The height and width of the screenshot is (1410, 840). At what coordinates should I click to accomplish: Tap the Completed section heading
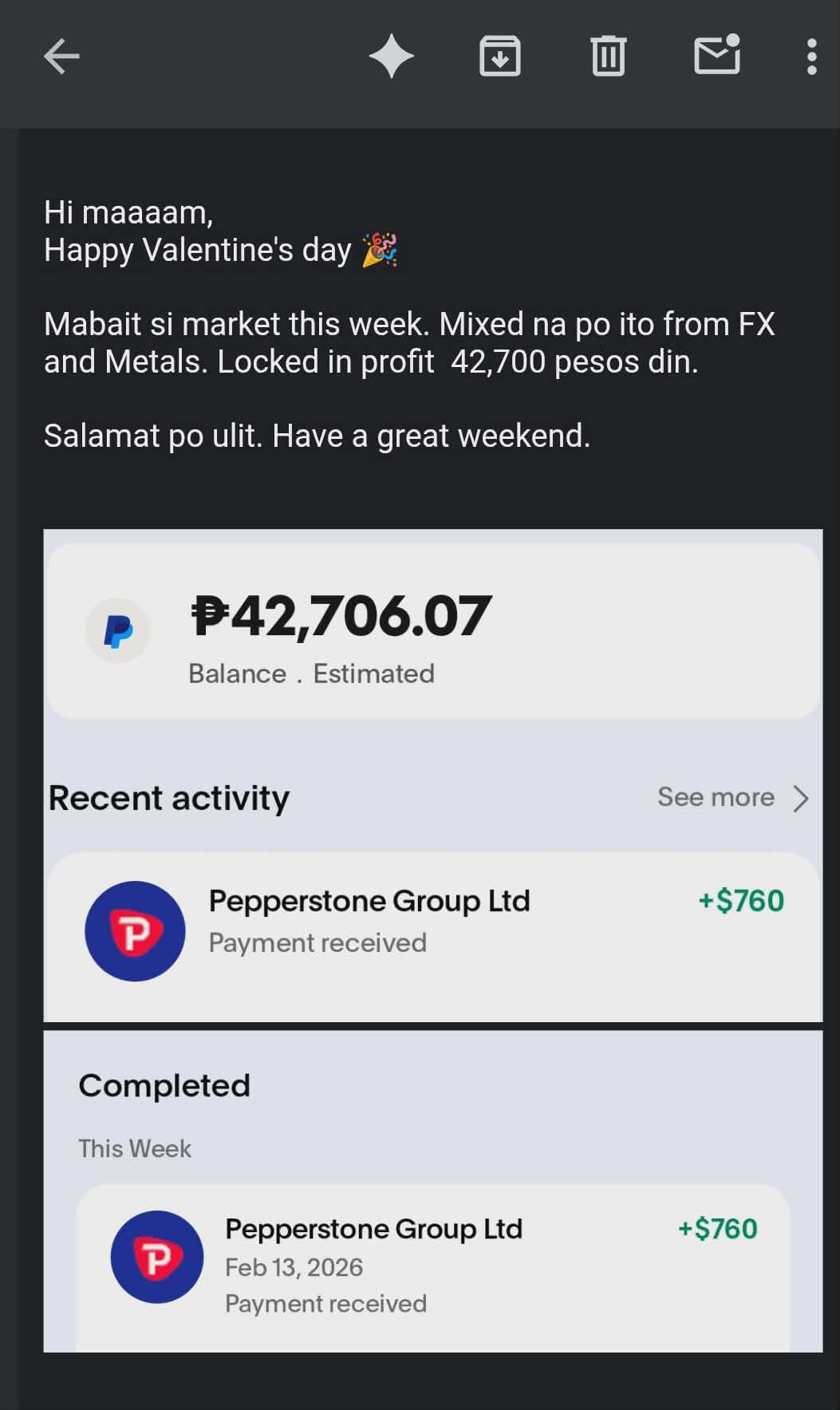(164, 1085)
